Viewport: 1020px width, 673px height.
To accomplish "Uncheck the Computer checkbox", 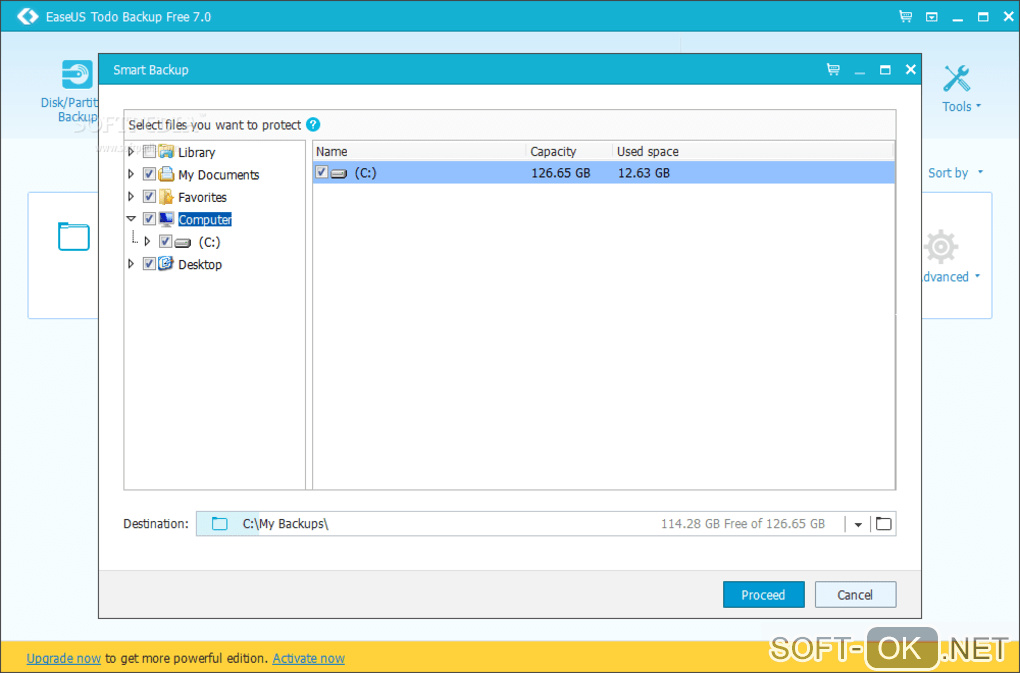I will 149,219.
